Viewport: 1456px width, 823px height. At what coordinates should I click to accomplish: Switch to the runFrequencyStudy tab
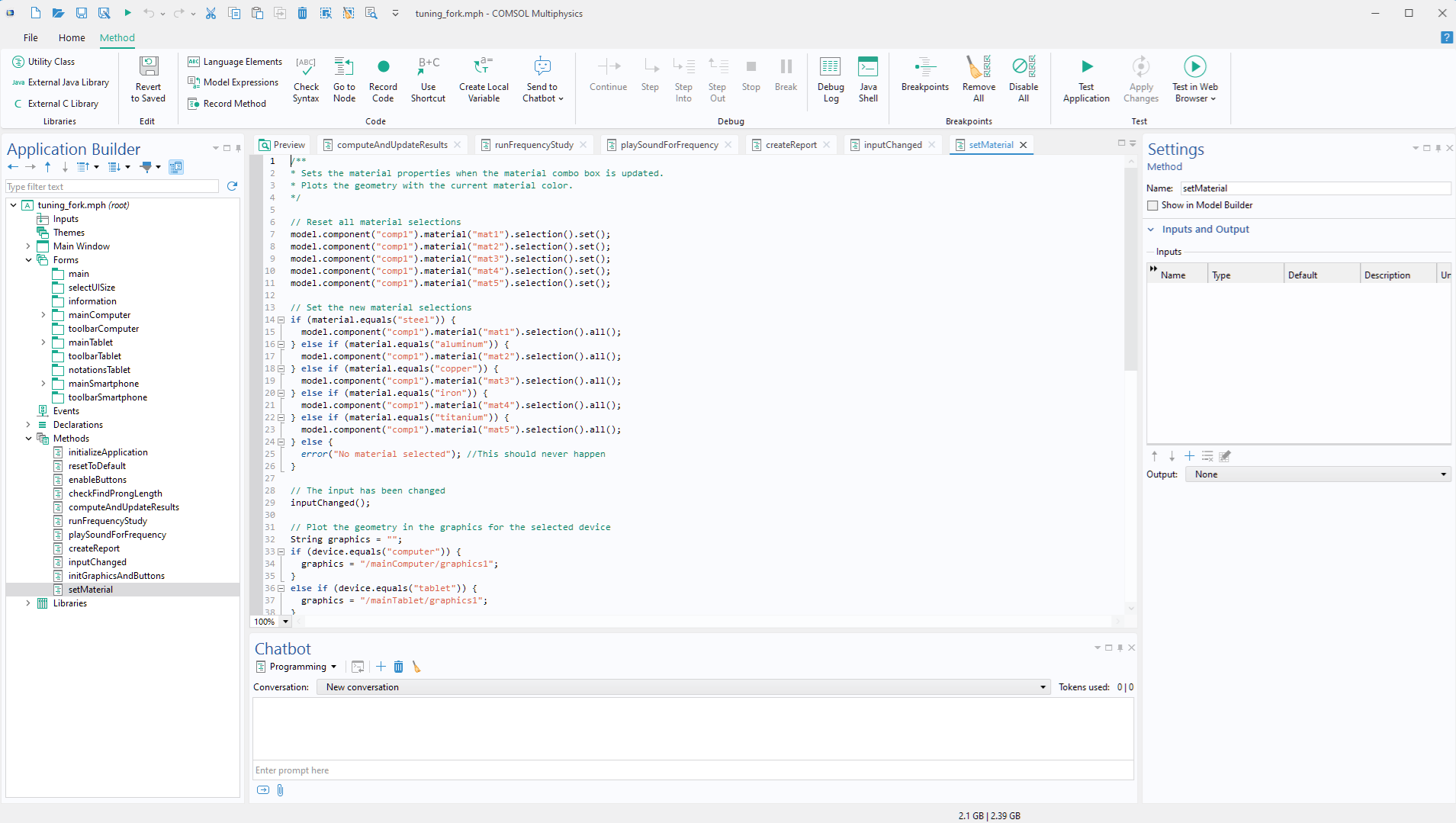(533, 145)
